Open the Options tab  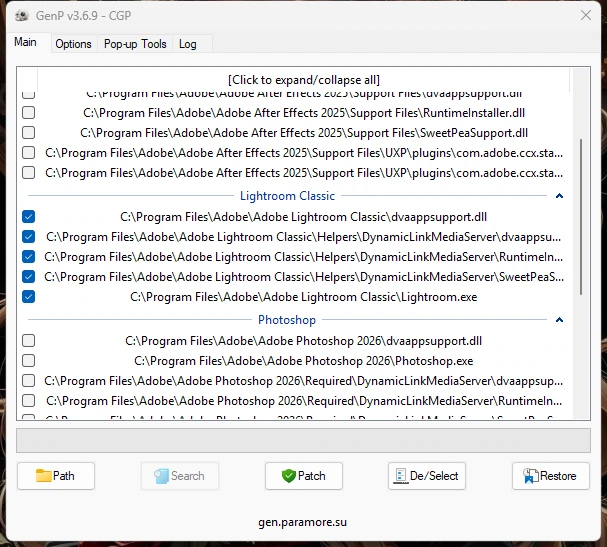pos(73,44)
